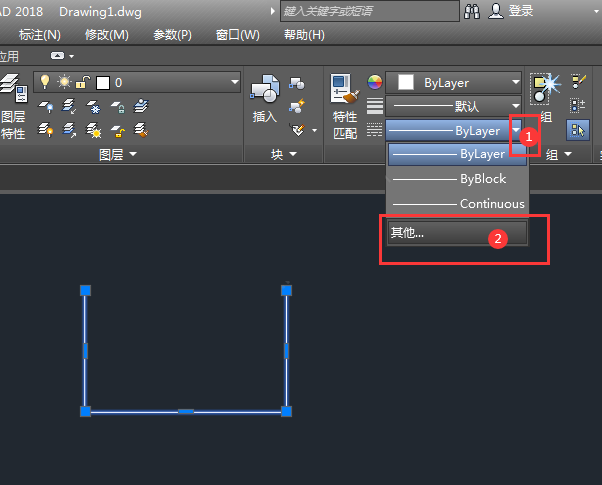The height and width of the screenshot is (485, 602).
Task: Toggle the layer padlock icon
Action: [82, 82]
